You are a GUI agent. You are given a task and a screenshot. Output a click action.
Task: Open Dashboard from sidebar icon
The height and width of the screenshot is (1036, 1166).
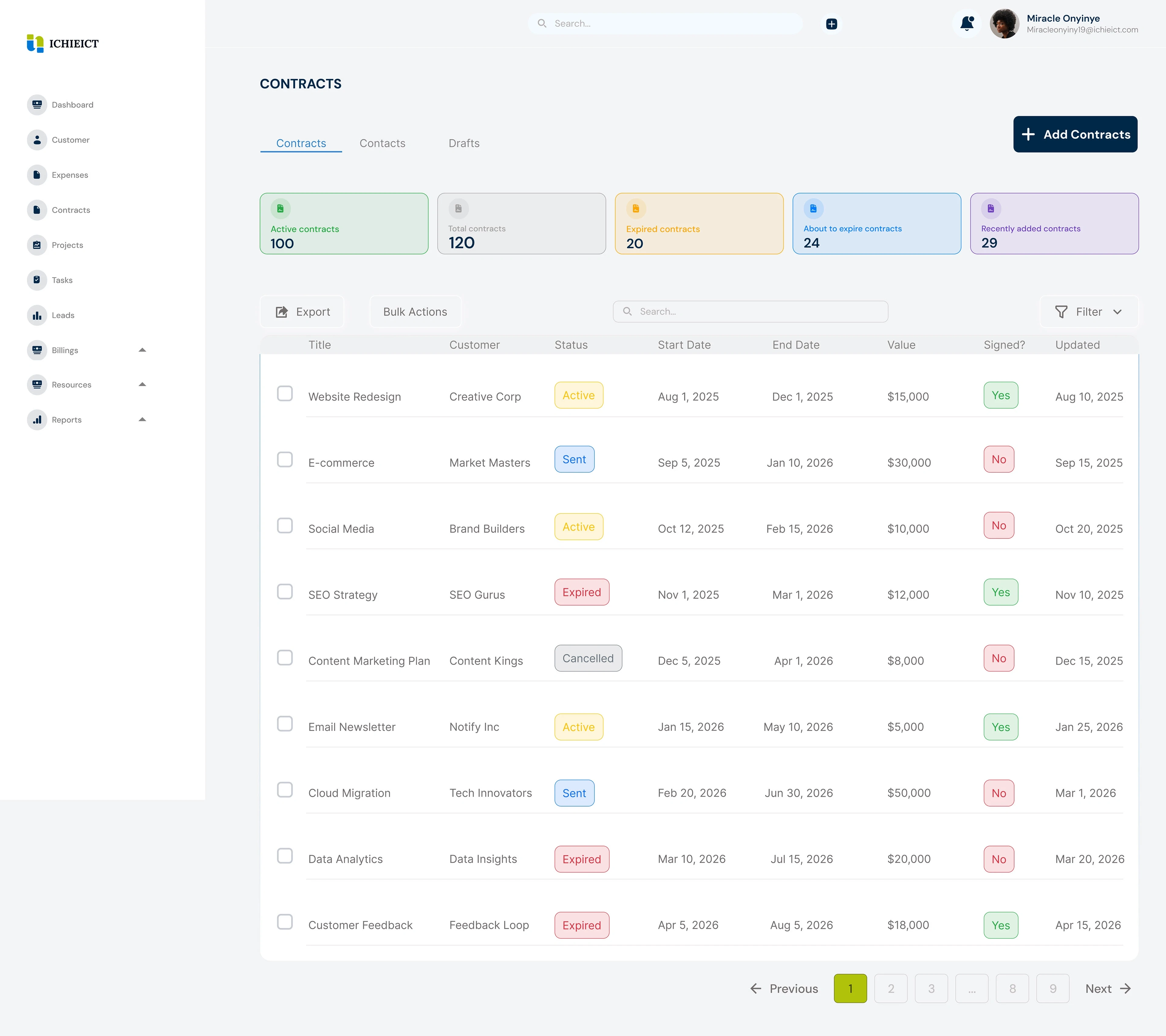37,105
